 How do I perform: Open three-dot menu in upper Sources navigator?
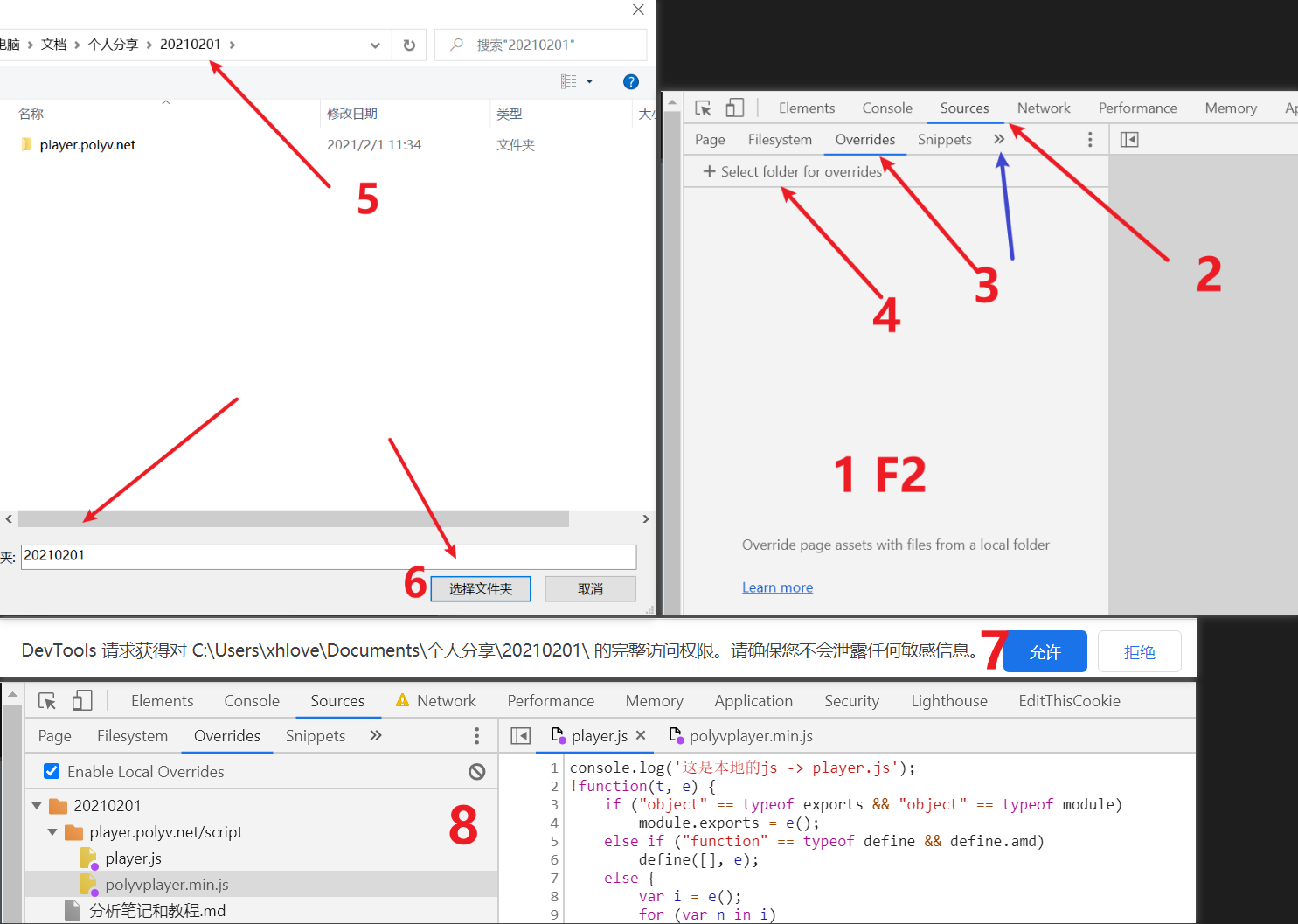[x=1090, y=140]
